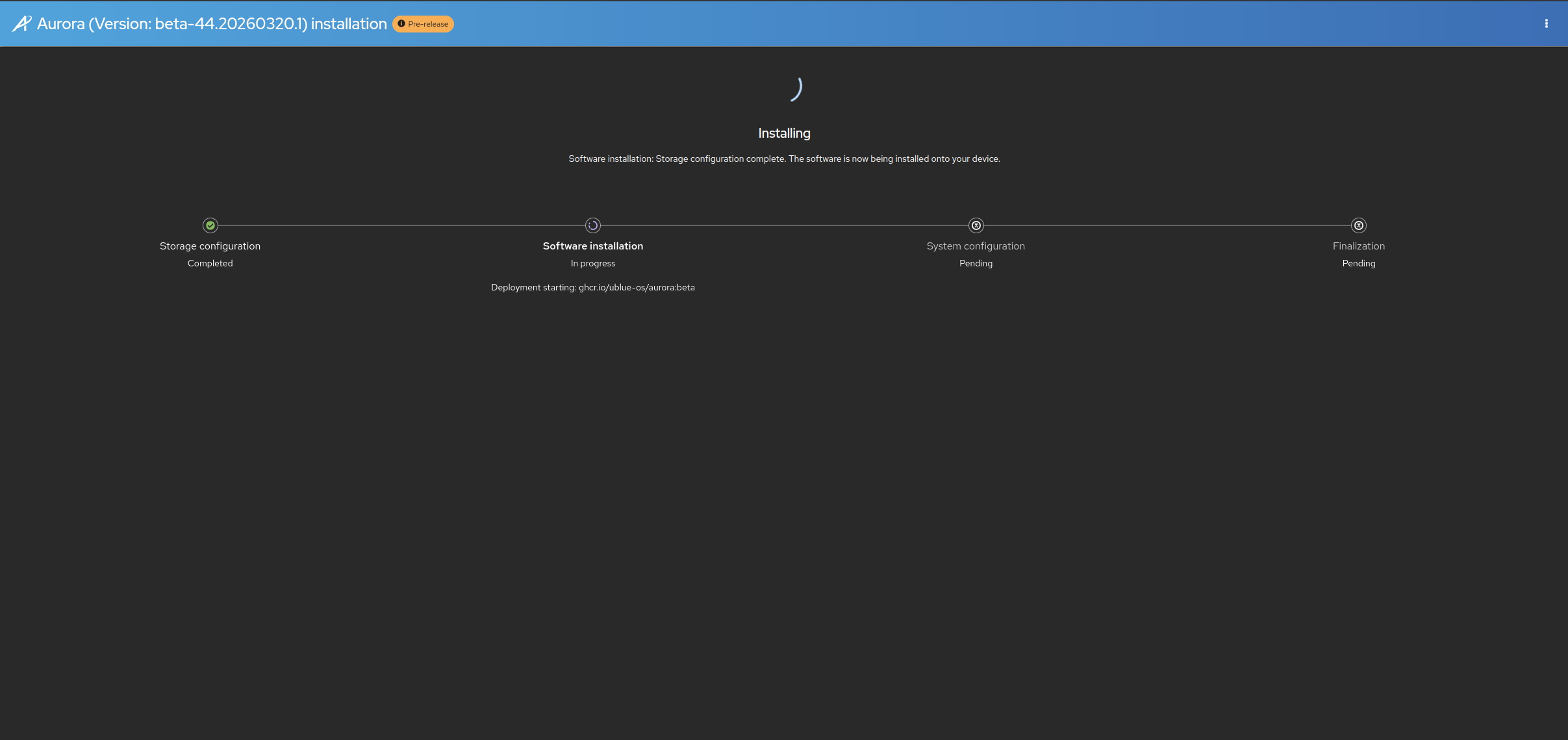Click progress line between Storage and Software steps

click(x=401, y=225)
